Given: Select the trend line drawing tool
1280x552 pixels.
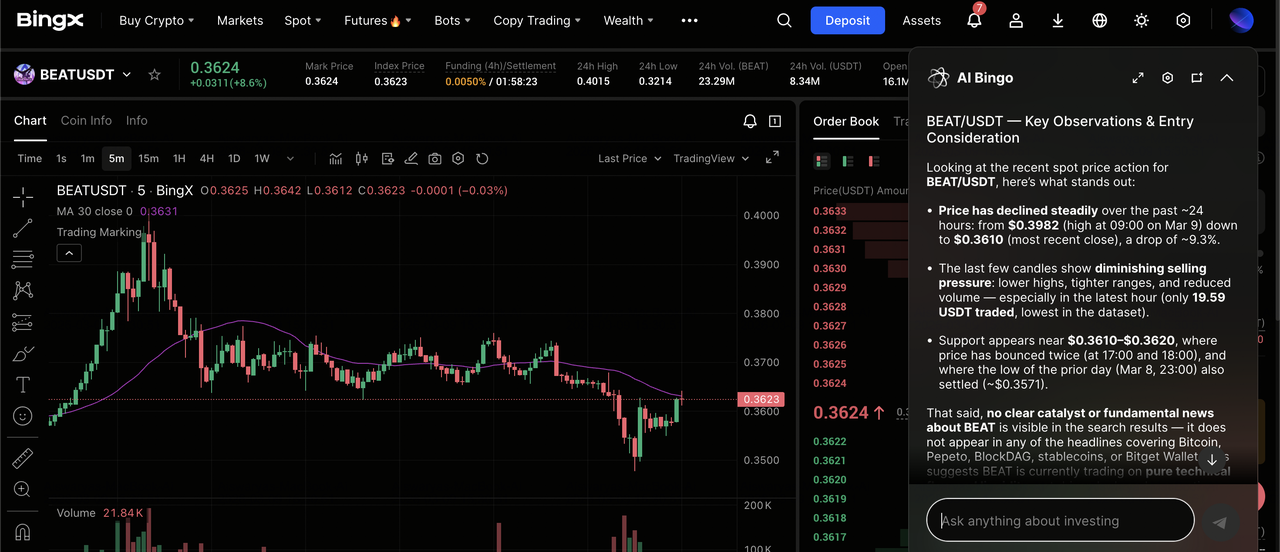Looking at the screenshot, I should (x=22, y=229).
